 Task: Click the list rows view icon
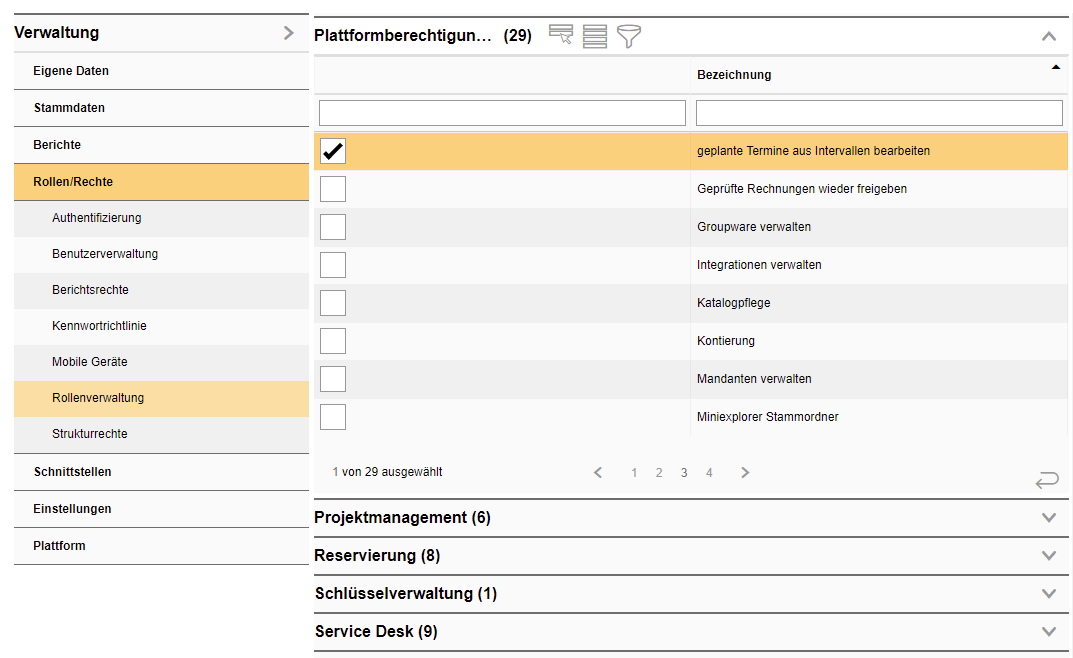(x=595, y=37)
